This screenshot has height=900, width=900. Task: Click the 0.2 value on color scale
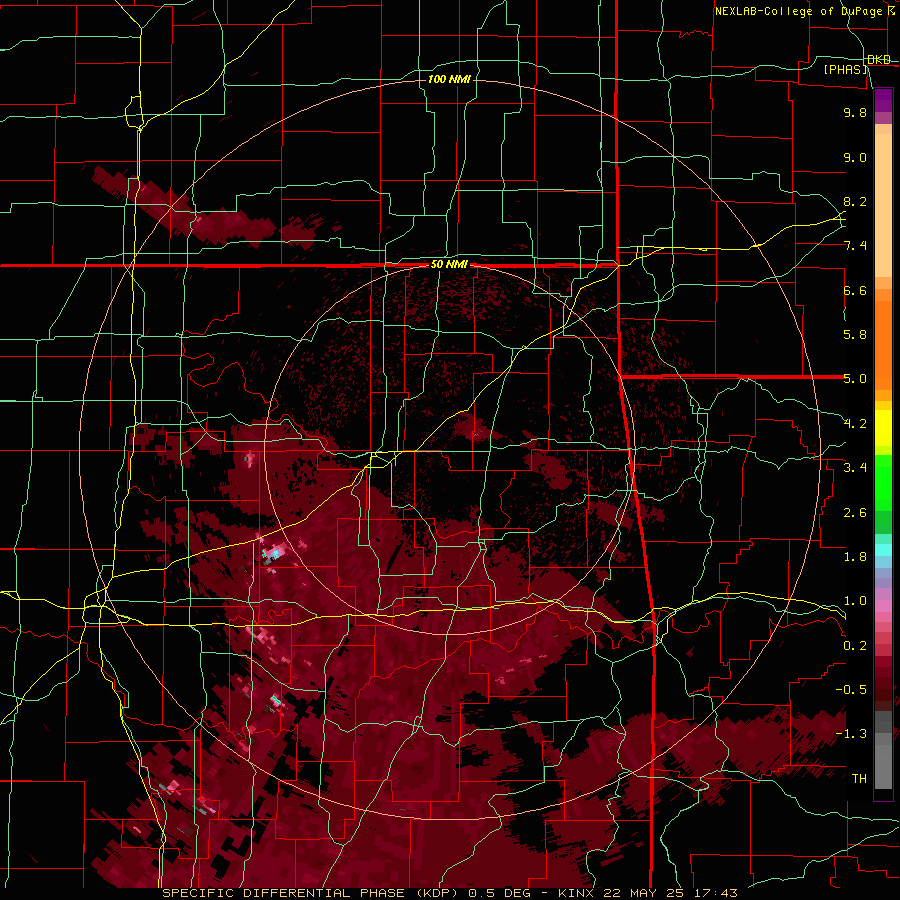855,646
